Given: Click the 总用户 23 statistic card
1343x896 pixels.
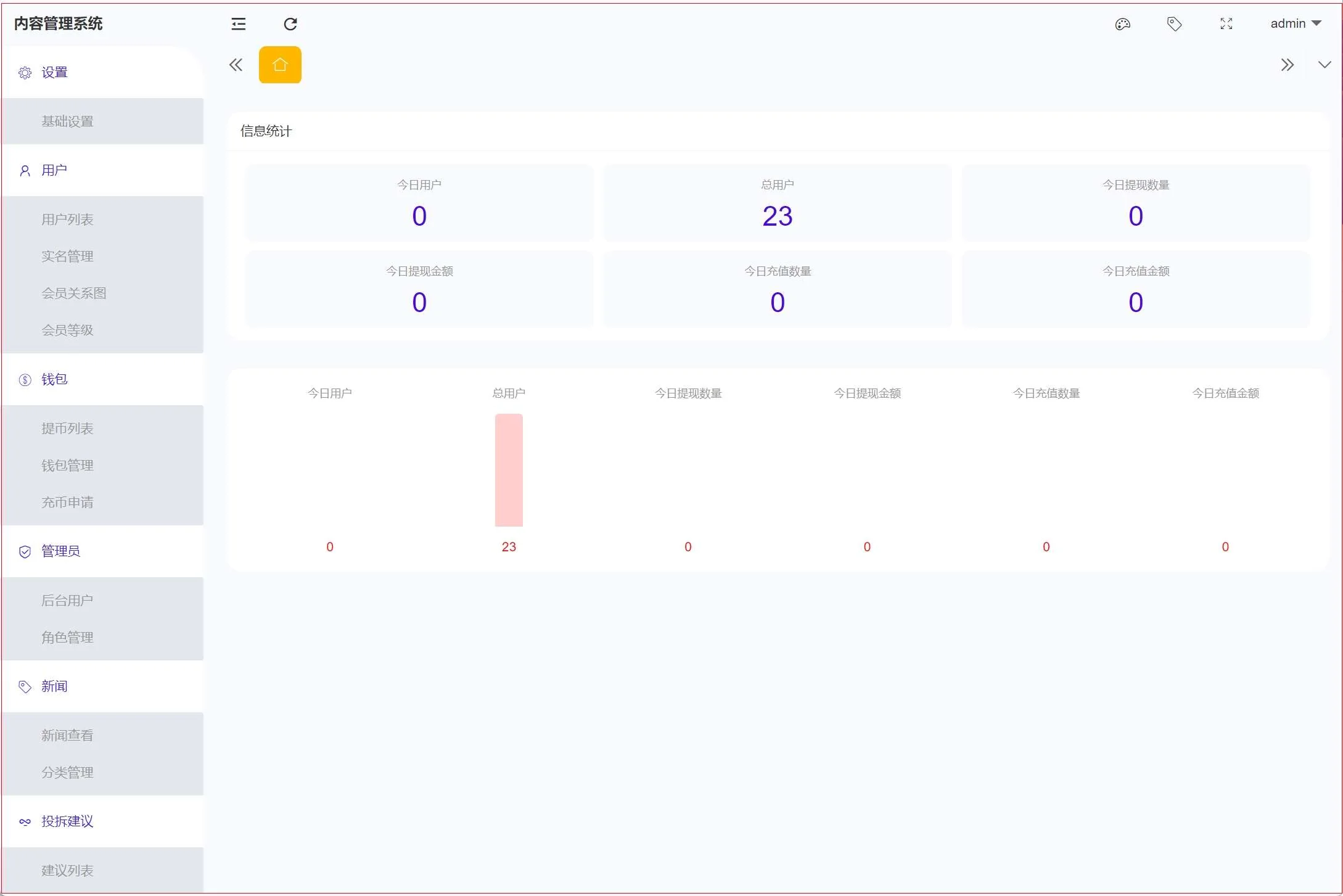Looking at the screenshot, I should click(777, 203).
